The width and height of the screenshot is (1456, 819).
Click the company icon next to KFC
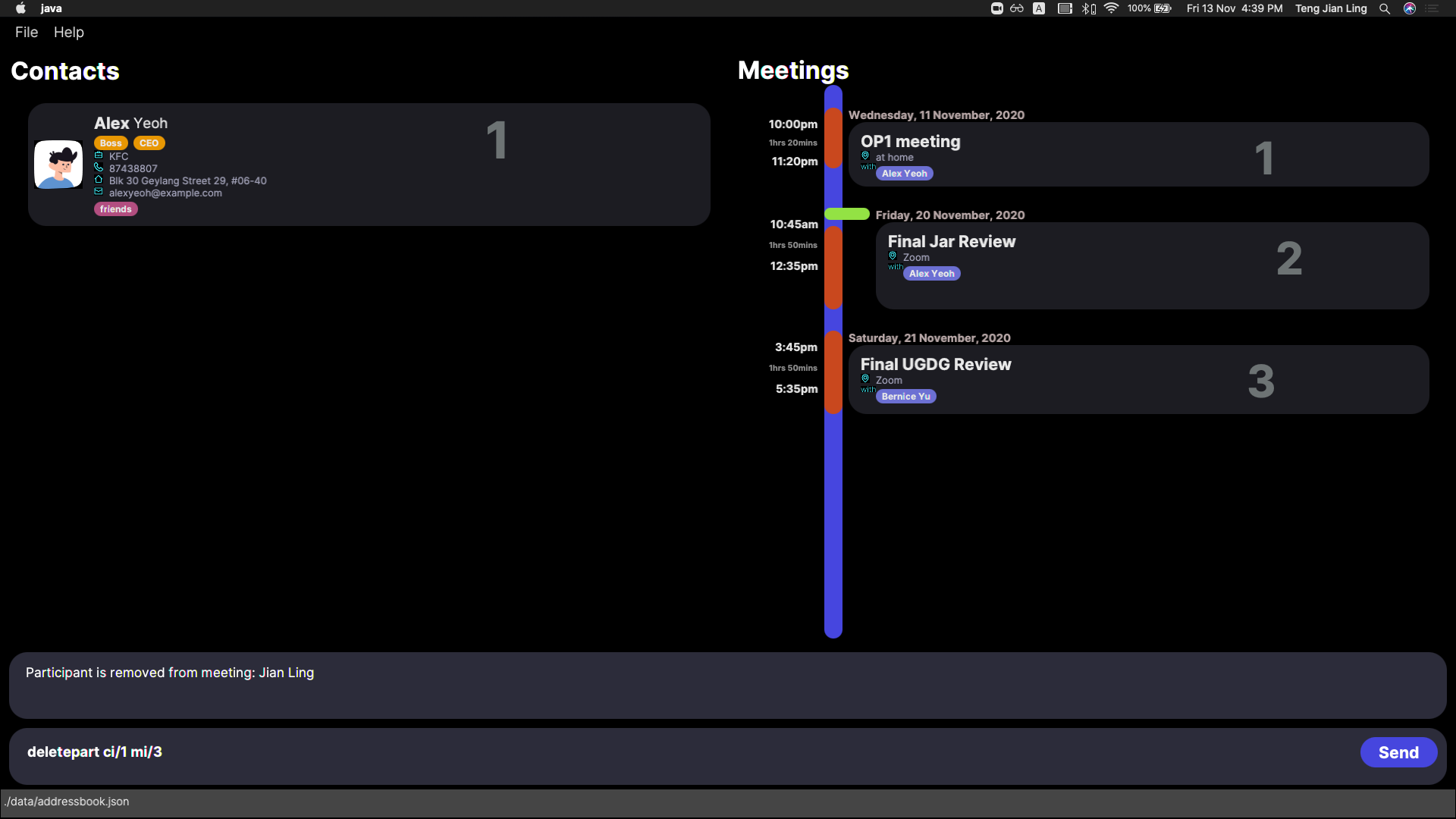[99, 155]
